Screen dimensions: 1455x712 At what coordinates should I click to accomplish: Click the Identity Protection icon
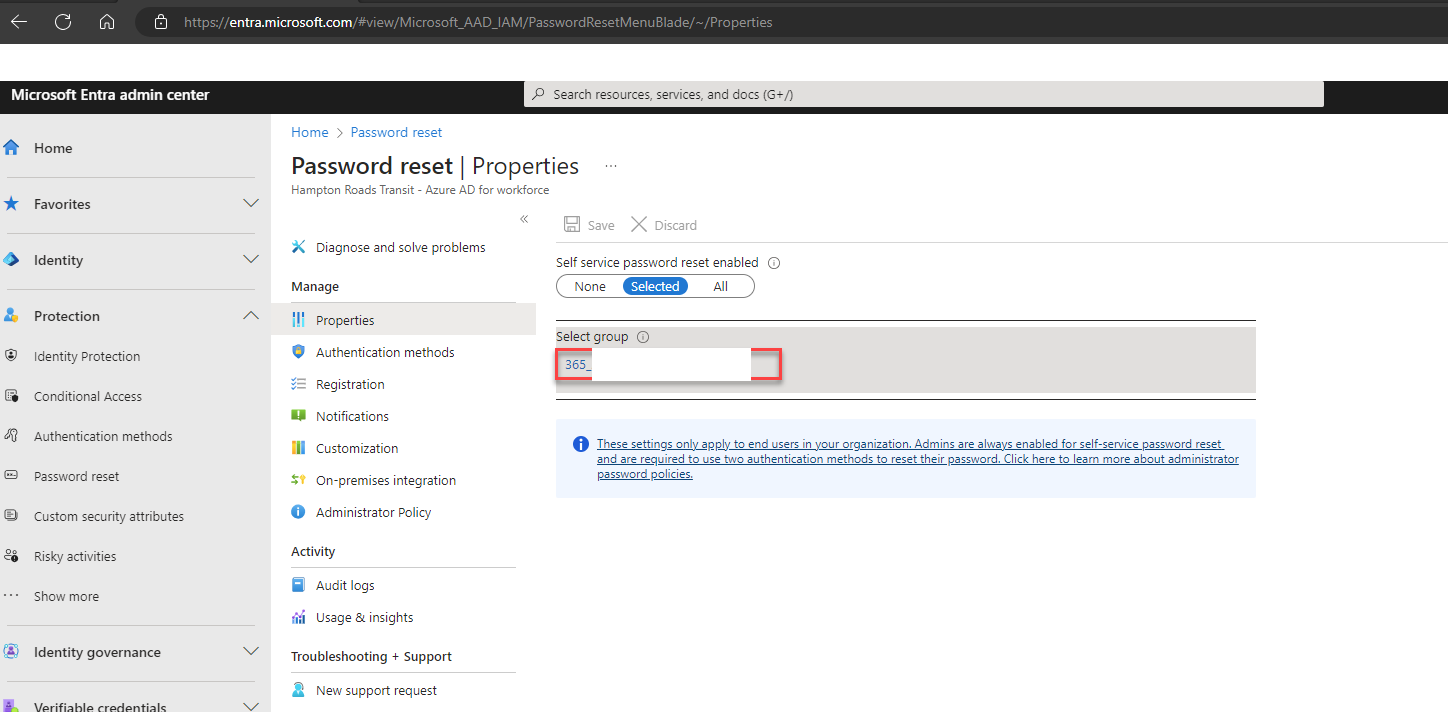click(12, 356)
